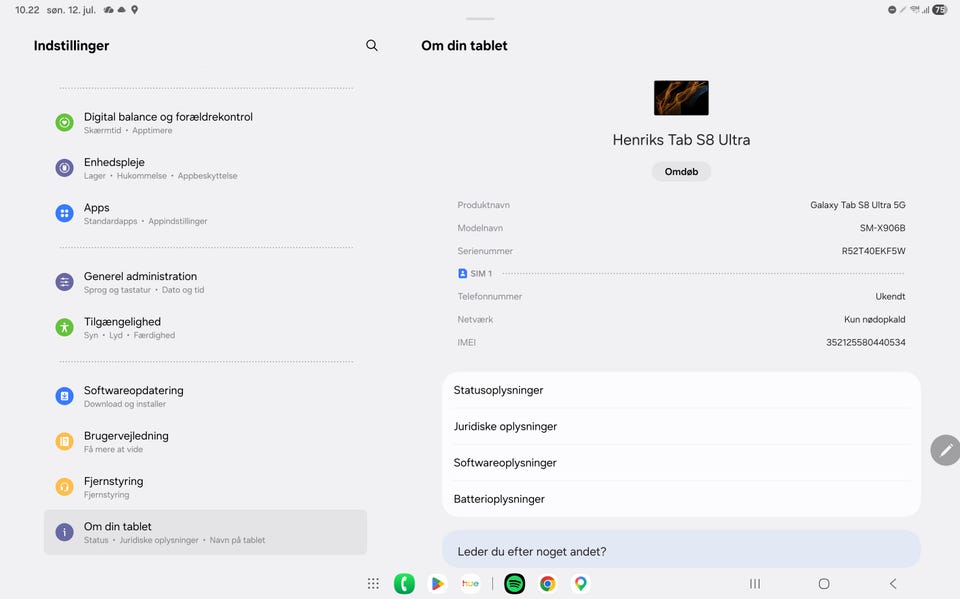Tap the clock showing 10.22

(x=27, y=10)
